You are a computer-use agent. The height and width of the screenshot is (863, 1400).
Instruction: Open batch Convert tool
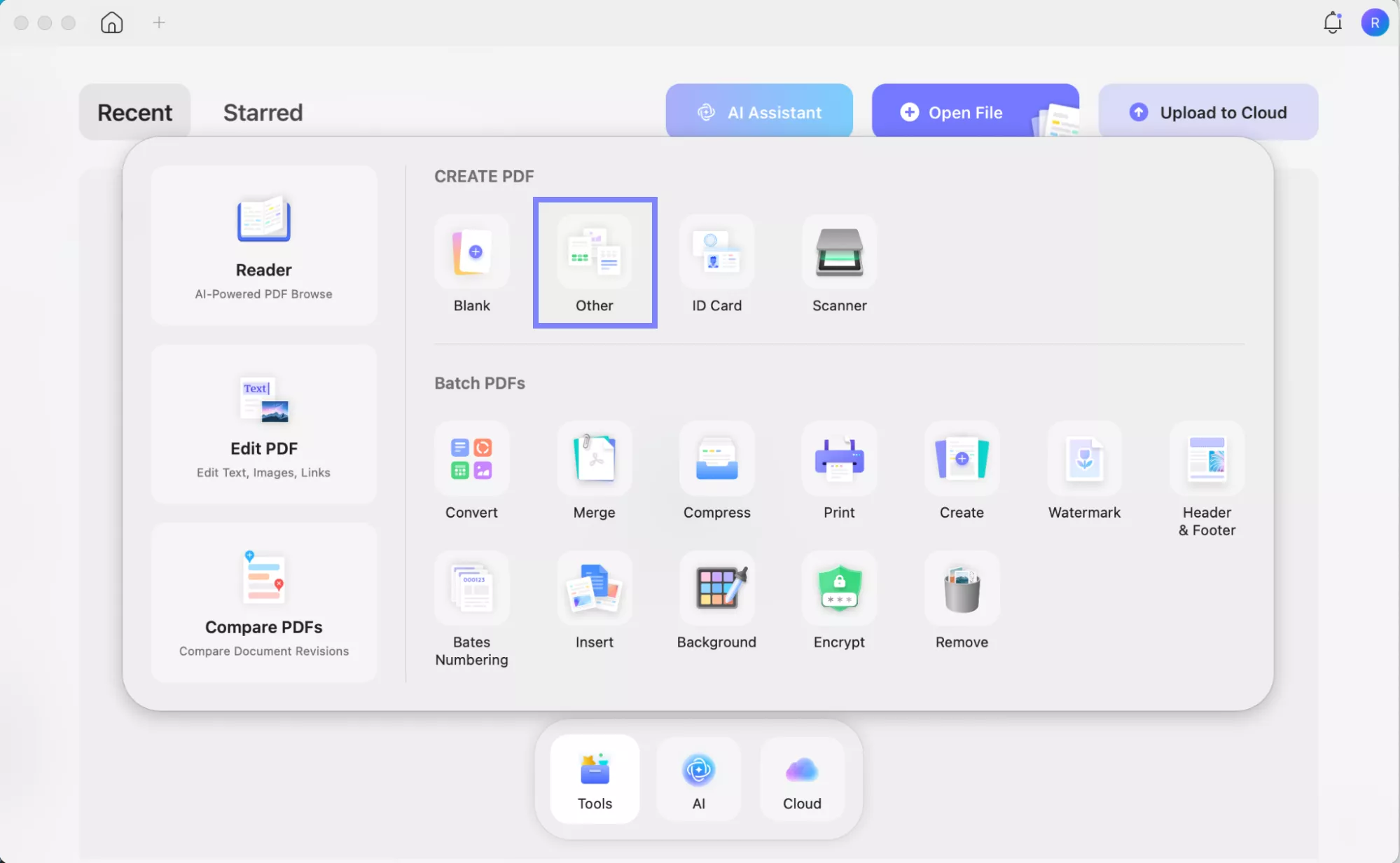471,459
